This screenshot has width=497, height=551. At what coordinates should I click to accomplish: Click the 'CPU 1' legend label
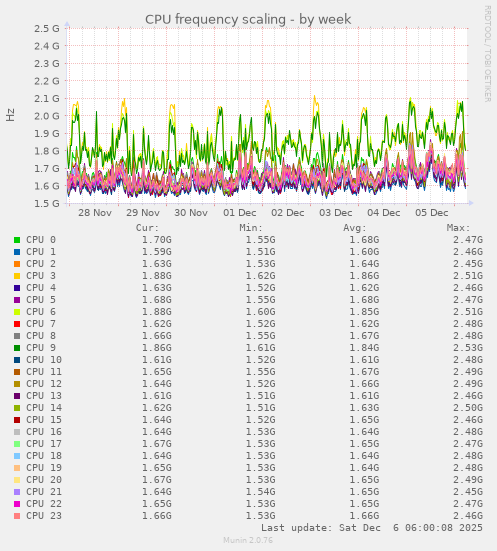41,252
